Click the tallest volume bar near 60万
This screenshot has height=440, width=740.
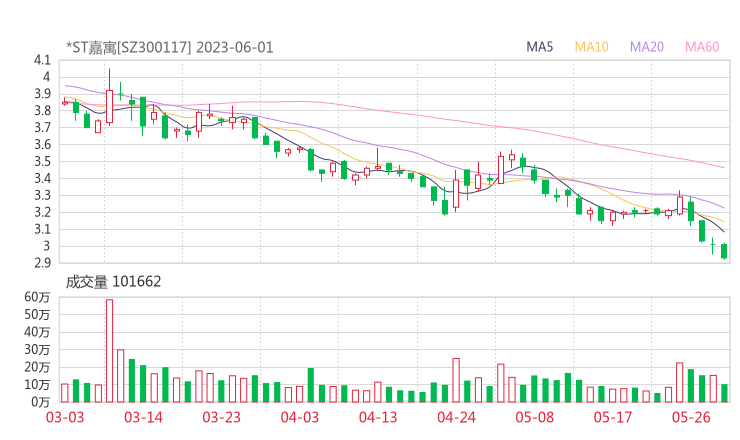tap(109, 351)
